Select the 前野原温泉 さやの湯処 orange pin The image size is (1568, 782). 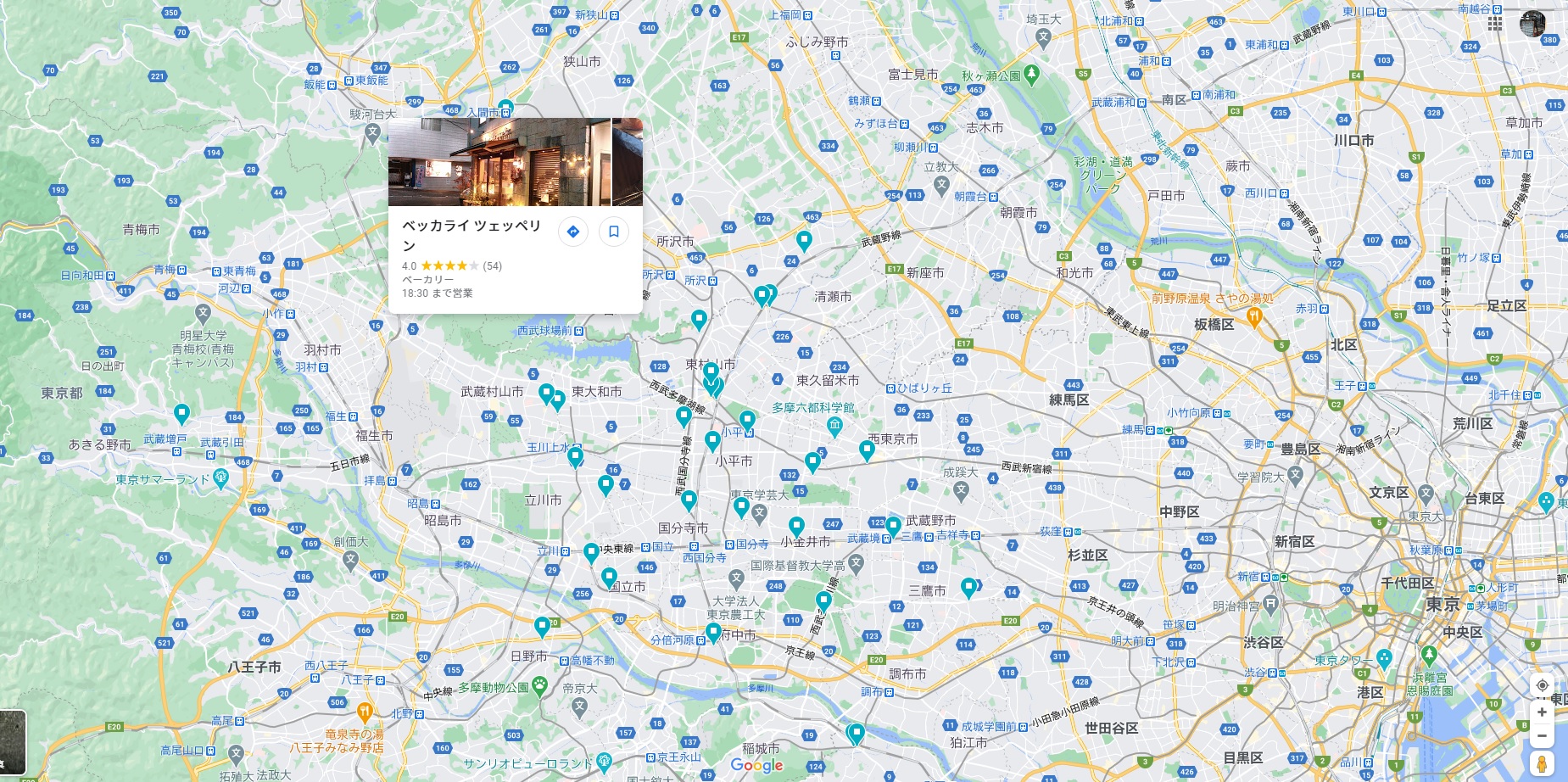[1254, 316]
